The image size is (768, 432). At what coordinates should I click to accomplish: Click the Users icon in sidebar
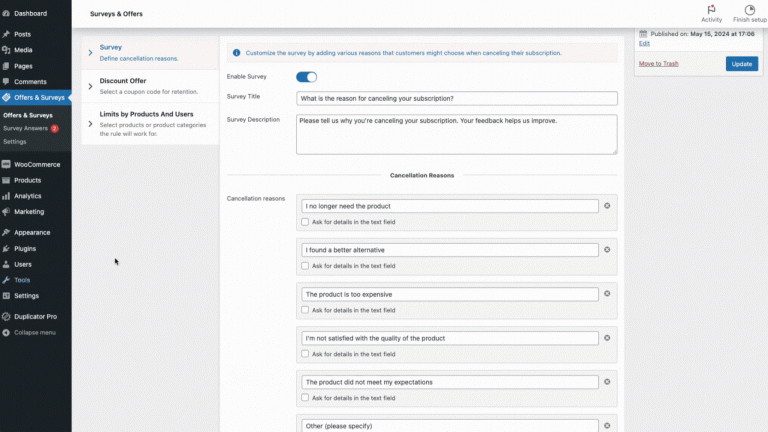6,264
